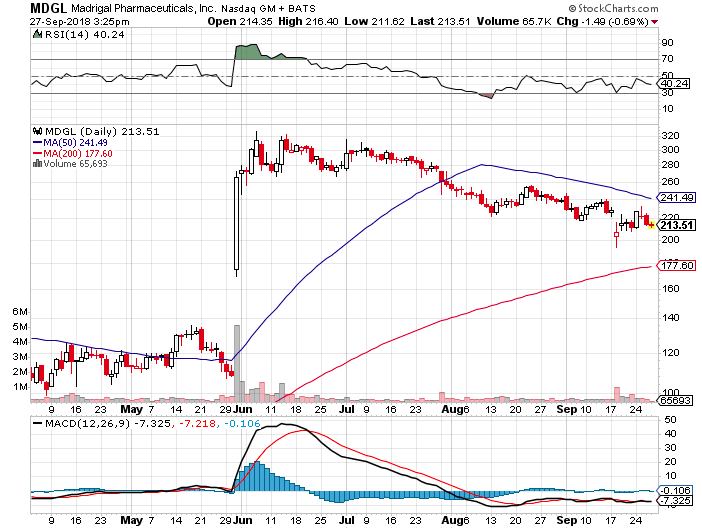
Task: Click the 90 level on RSI axis
Action: pyautogui.click(x=667, y=43)
